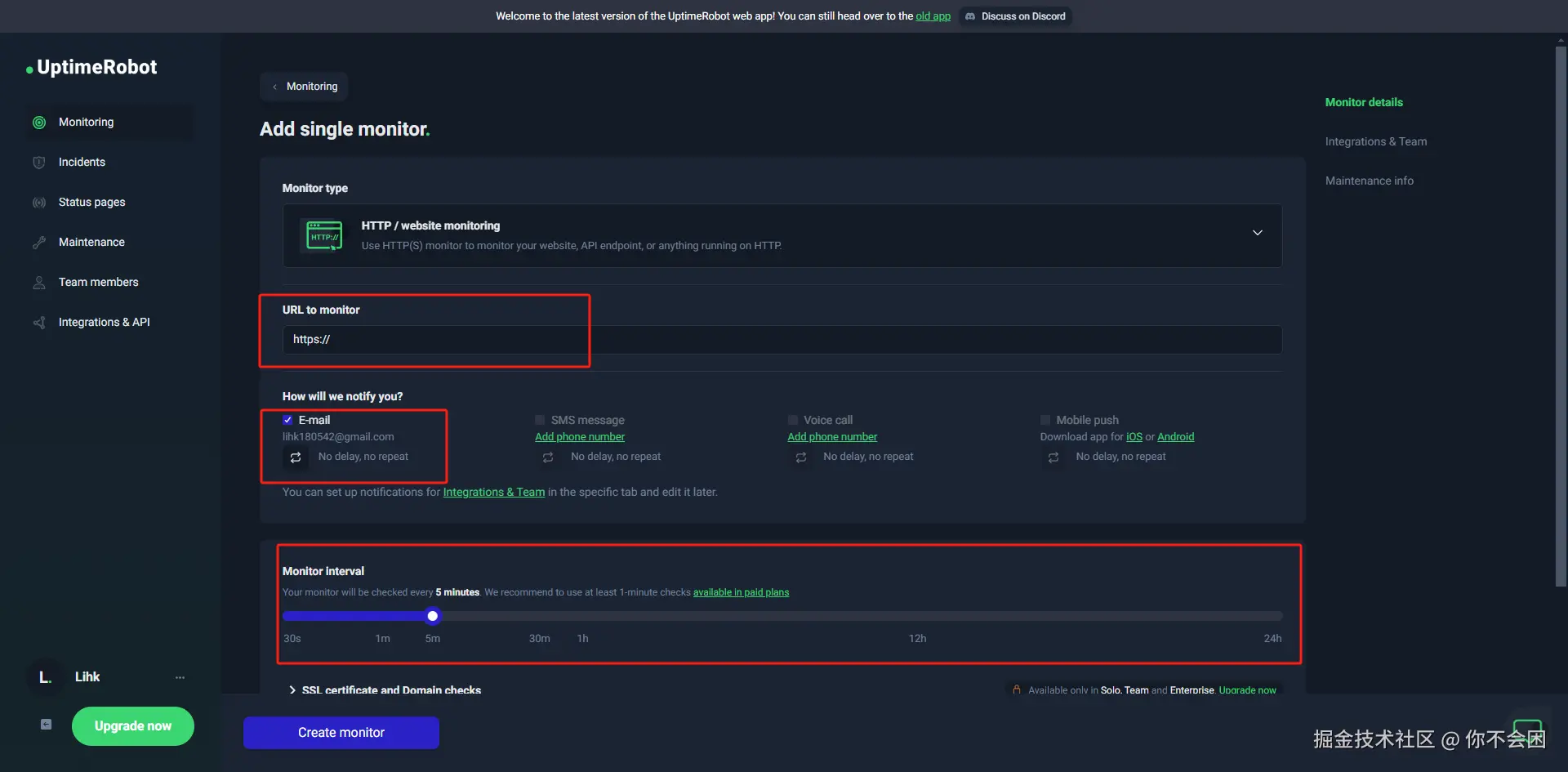Click the Upgrade now link in plan notice

1248,690
